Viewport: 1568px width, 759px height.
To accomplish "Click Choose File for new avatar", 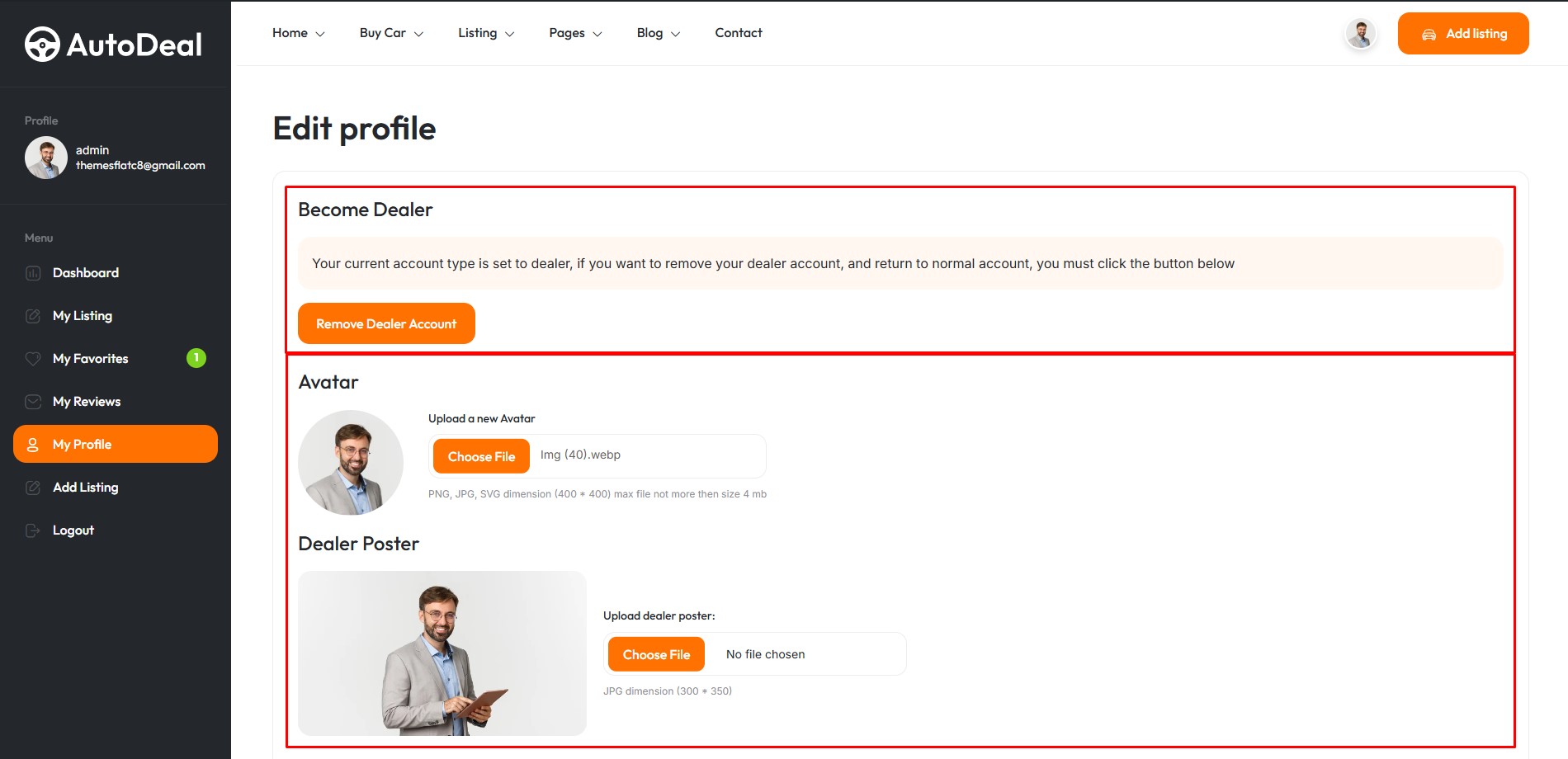I will click(481, 456).
